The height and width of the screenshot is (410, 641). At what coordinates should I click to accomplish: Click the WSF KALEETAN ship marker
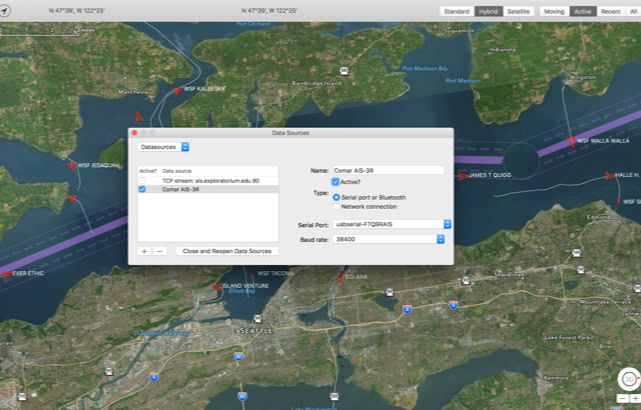[x=176, y=90]
